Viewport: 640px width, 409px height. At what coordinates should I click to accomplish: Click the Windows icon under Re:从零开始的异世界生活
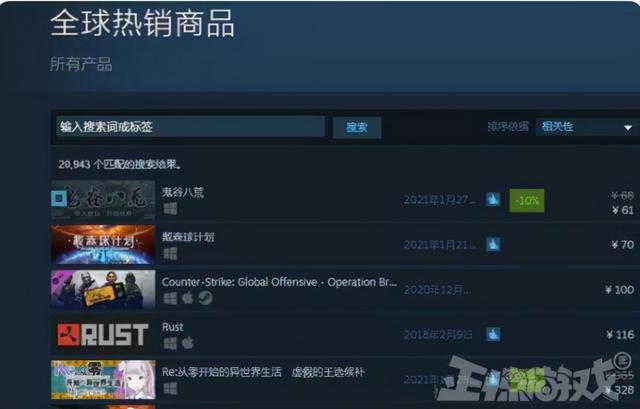[x=170, y=388]
